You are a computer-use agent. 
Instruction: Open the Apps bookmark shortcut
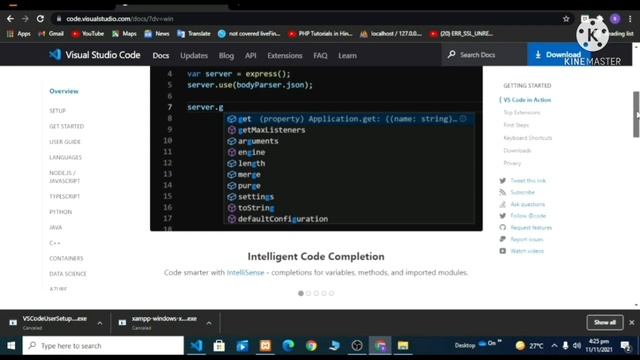point(19,34)
